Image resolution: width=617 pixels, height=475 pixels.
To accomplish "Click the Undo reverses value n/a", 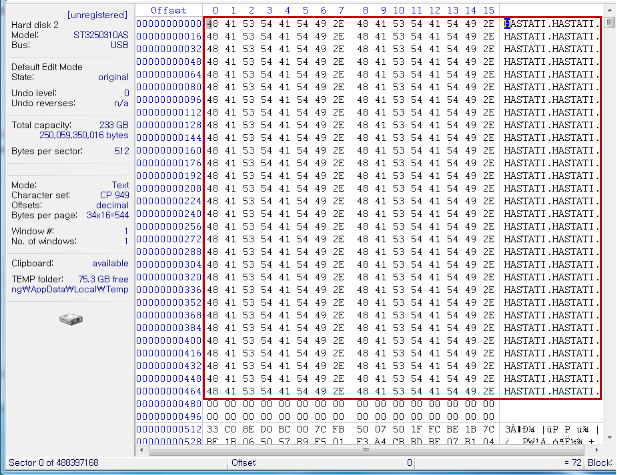I will pyautogui.click(x=121, y=103).
